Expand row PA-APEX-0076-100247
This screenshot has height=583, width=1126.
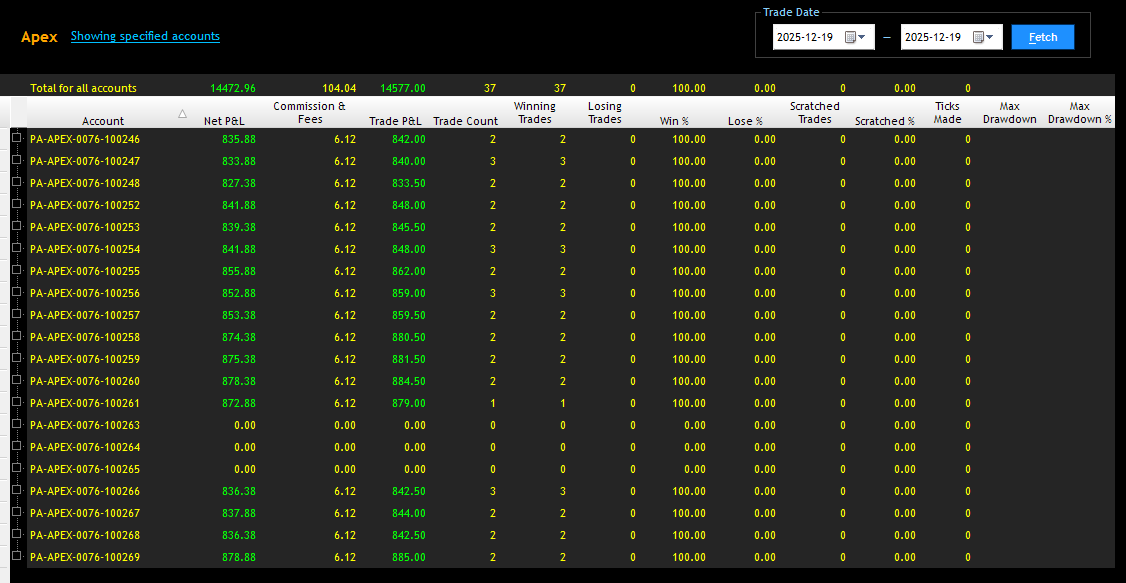pyautogui.click(x=16, y=159)
